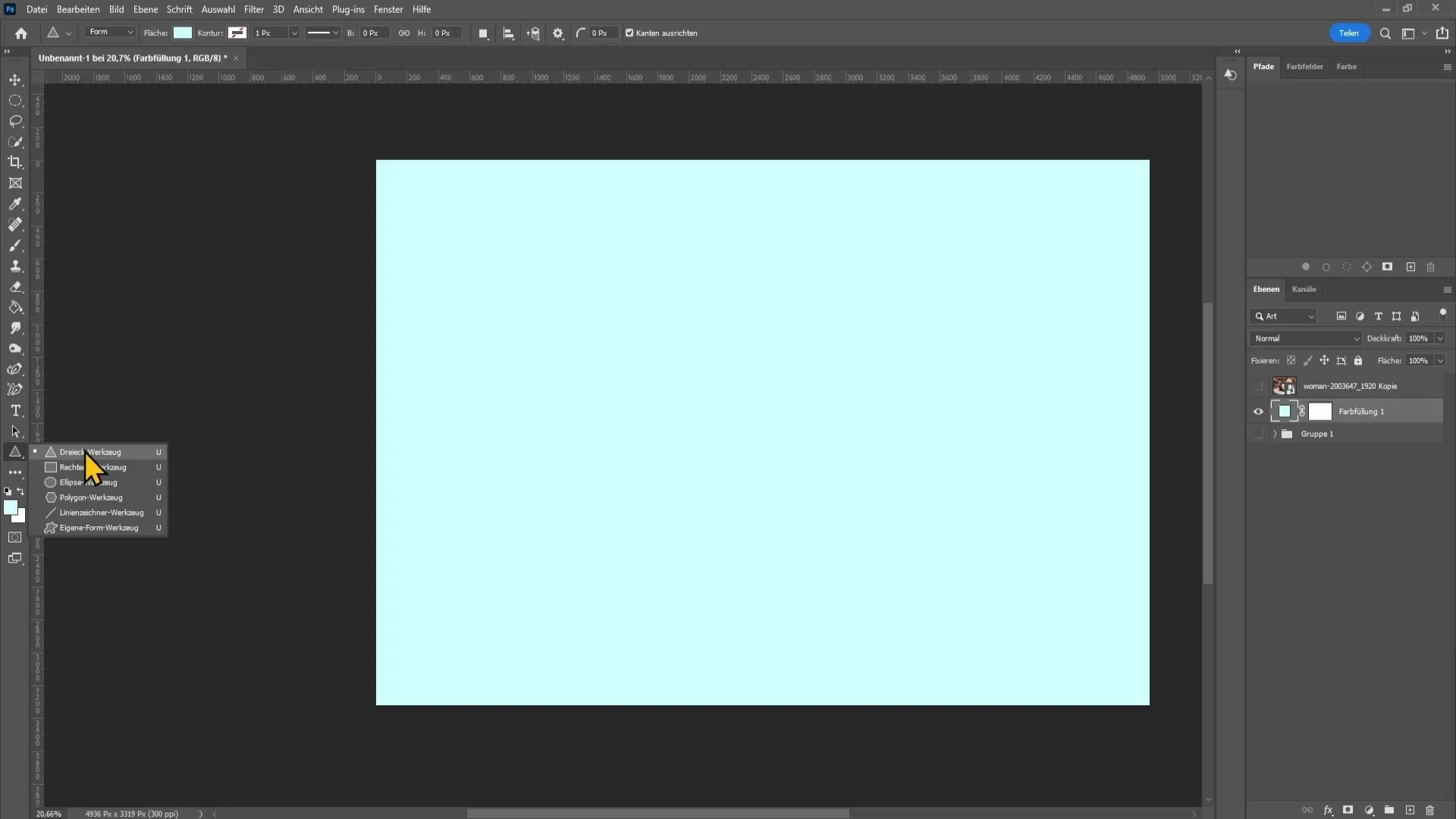The height and width of the screenshot is (819, 1456).
Task: Click the foreground color swatch
Action: (10, 508)
